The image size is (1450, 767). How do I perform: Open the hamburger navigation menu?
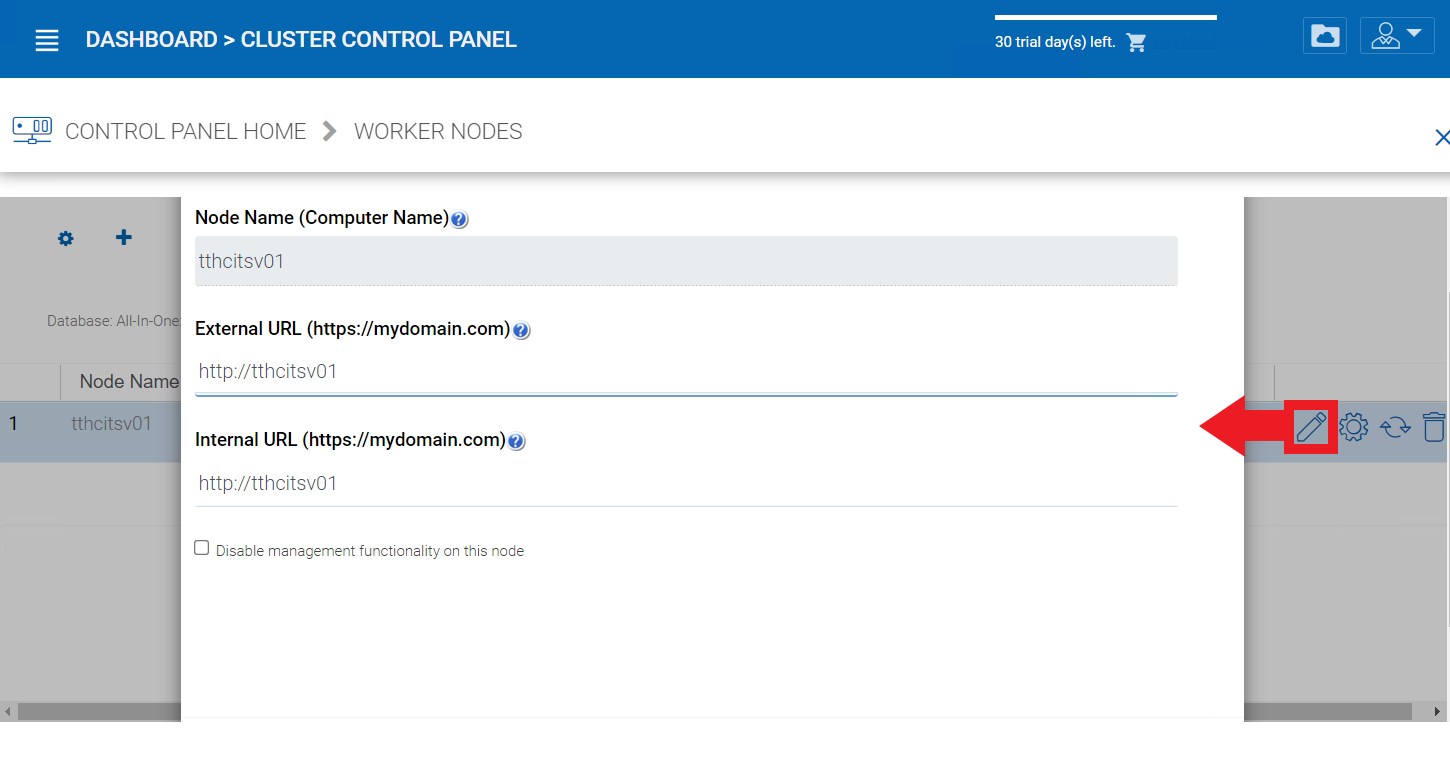(x=47, y=41)
